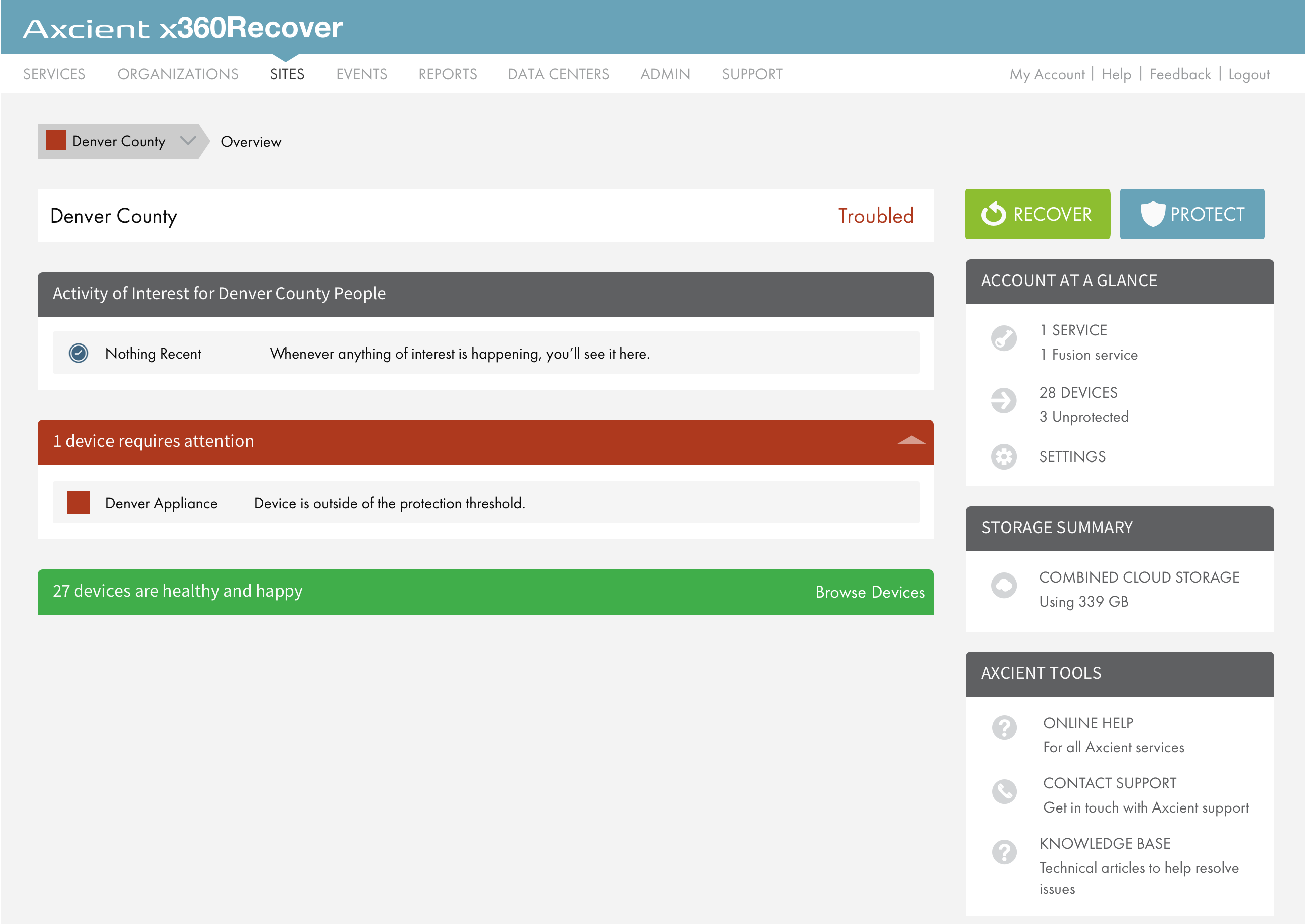This screenshot has height=924, width=1305.
Task: Open My Account link
Action: click(1047, 74)
